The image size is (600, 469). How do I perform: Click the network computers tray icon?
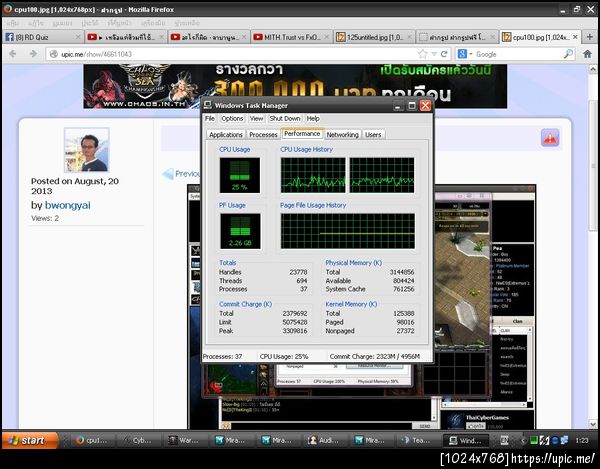click(x=564, y=441)
